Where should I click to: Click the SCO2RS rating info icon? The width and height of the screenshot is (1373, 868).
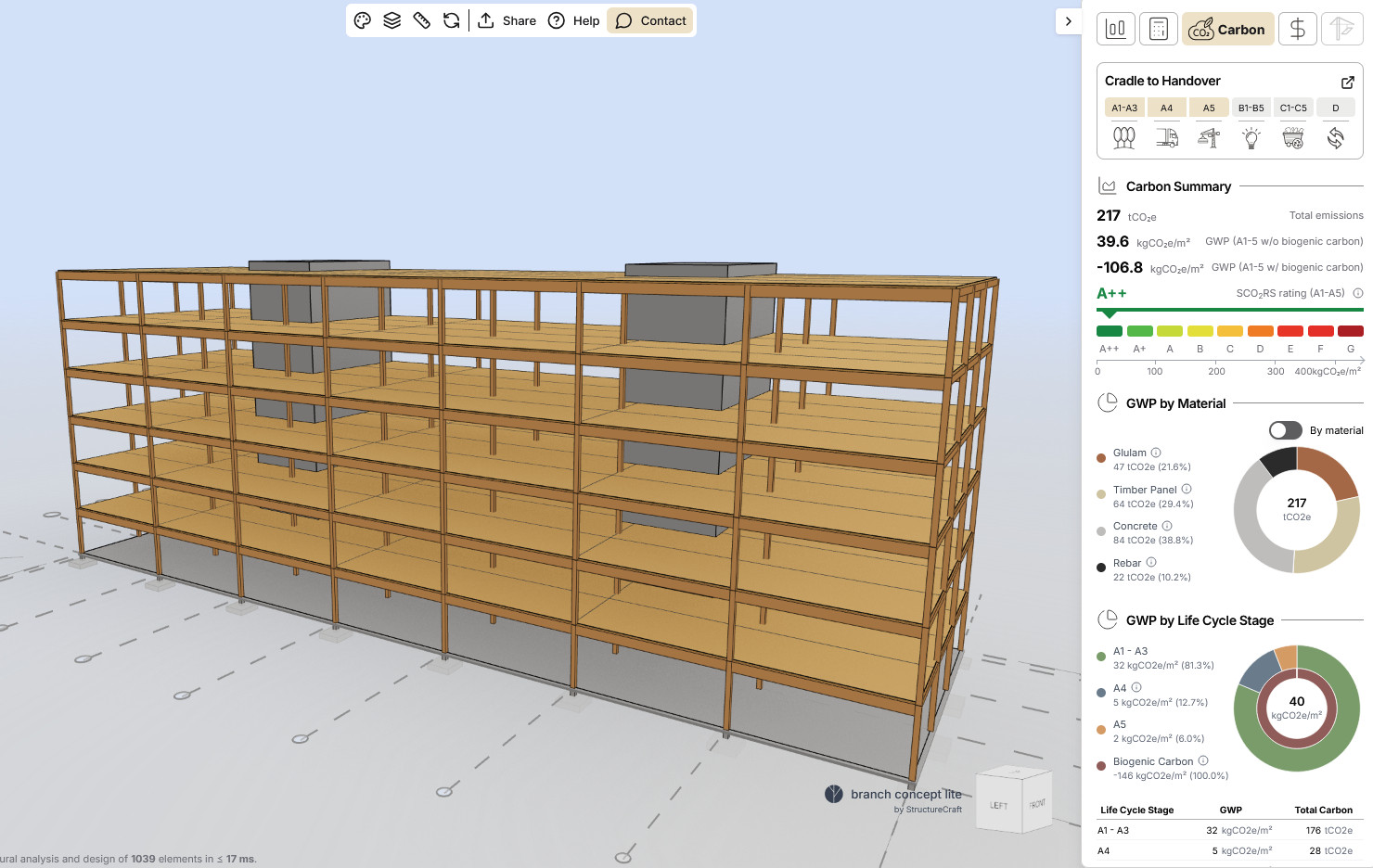pyautogui.click(x=1358, y=293)
